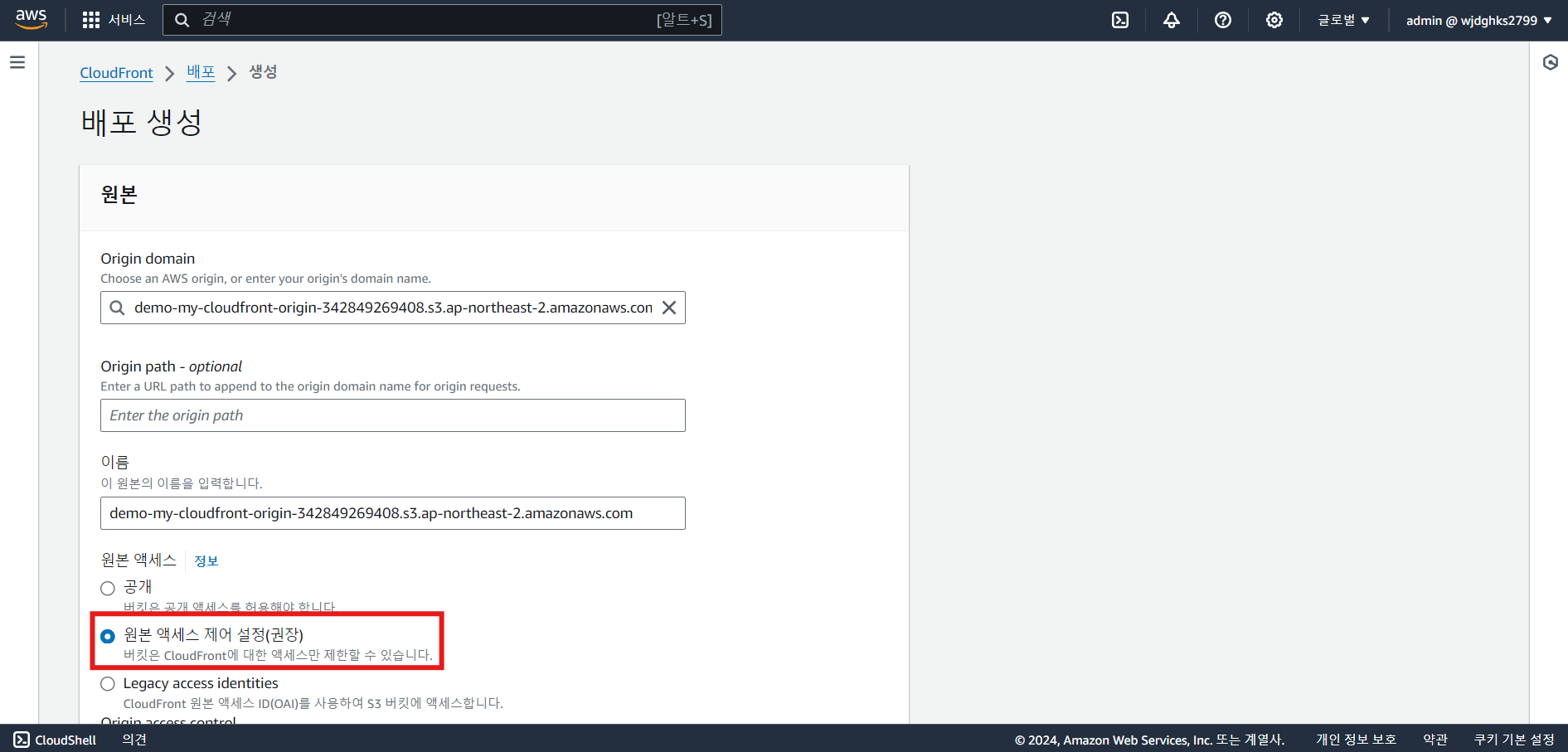The height and width of the screenshot is (752, 1568).
Task: Select the 공개 radio option
Action: (x=108, y=588)
